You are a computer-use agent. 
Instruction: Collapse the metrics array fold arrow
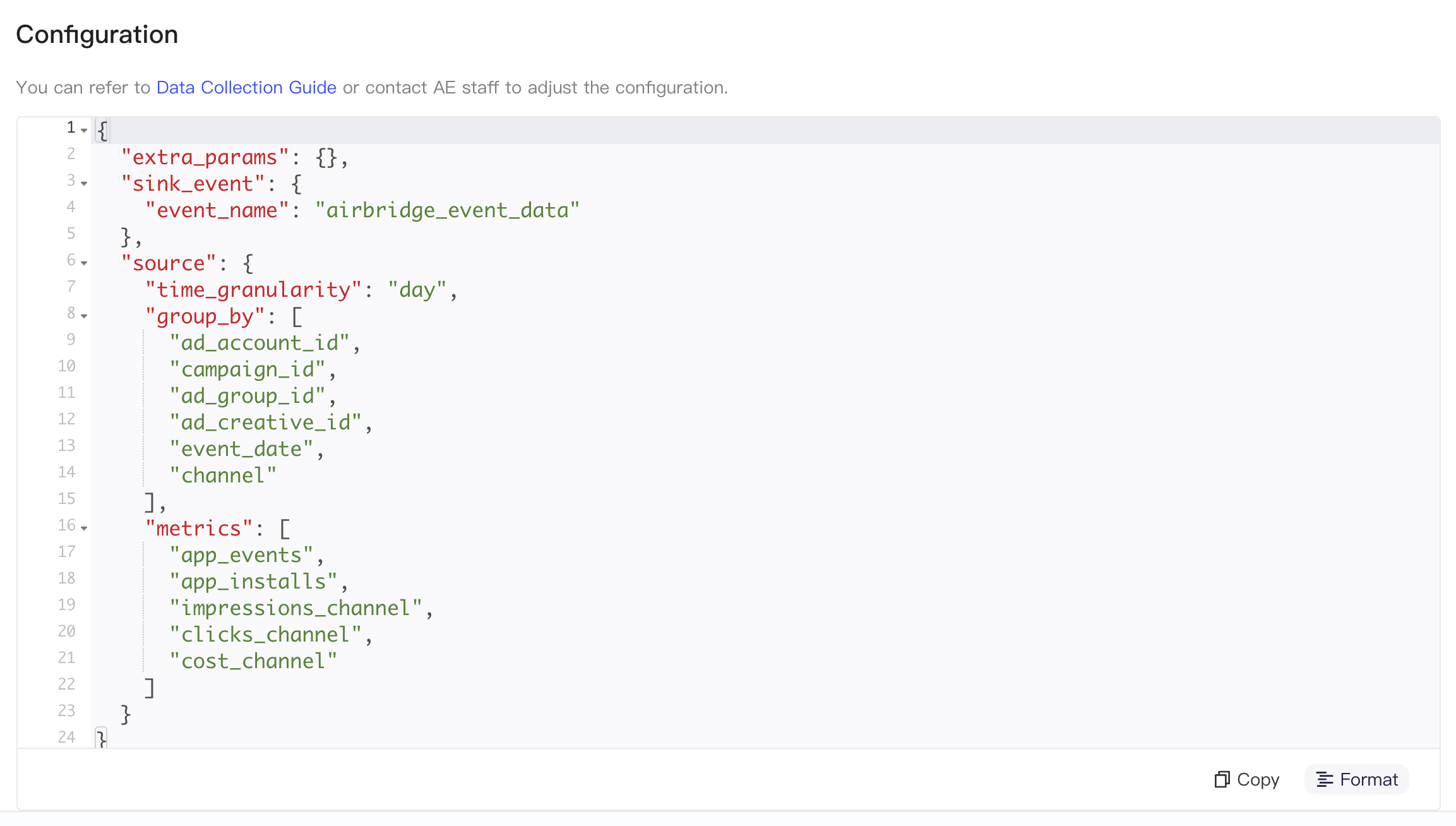click(84, 529)
